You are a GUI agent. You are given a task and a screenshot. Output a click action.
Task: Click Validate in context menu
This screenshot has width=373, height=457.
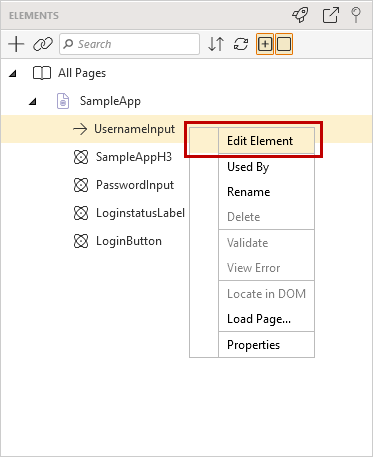pyautogui.click(x=248, y=243)
